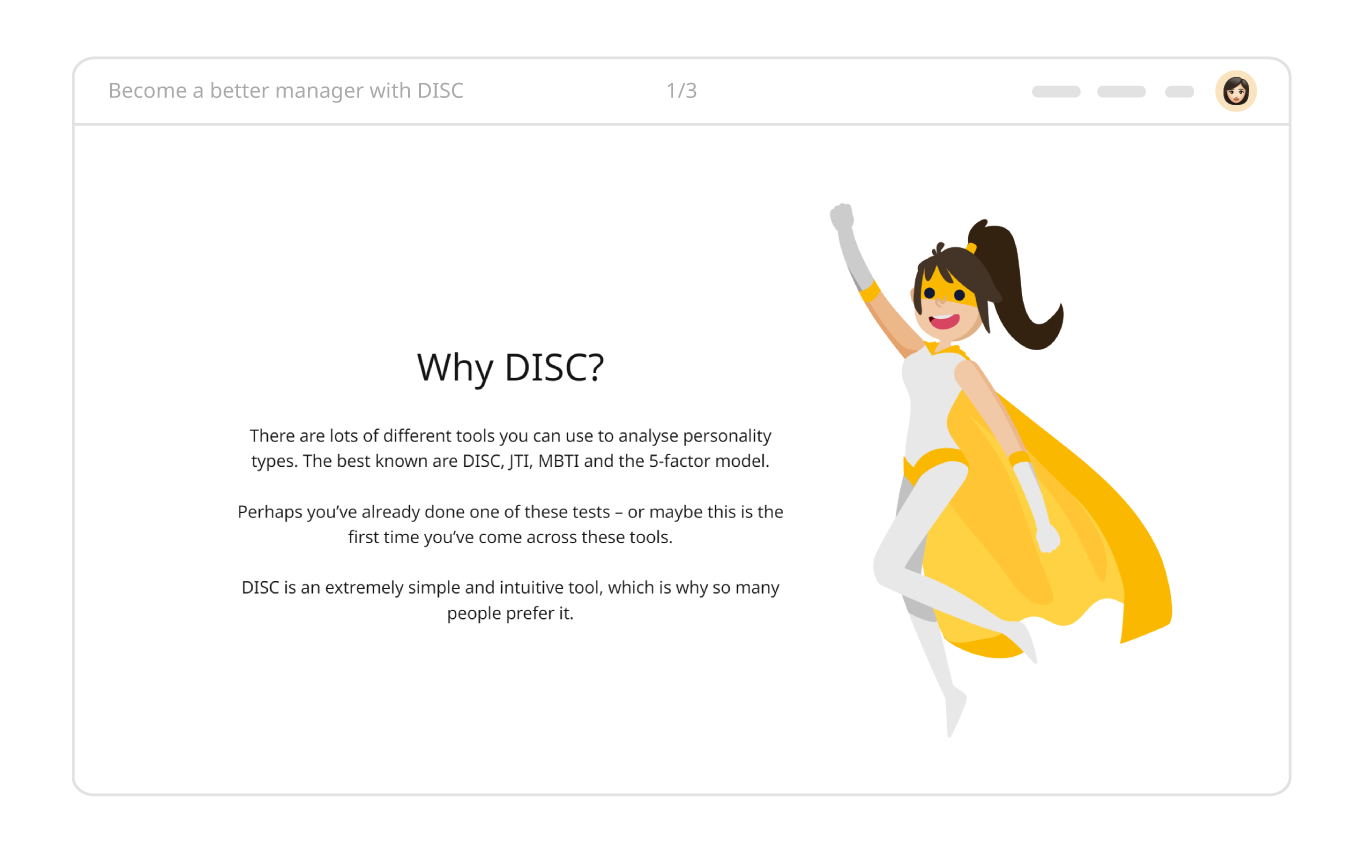Click the middle gray placeholder pill in header
1362x860 pixels.
(x=1121, y=92)
